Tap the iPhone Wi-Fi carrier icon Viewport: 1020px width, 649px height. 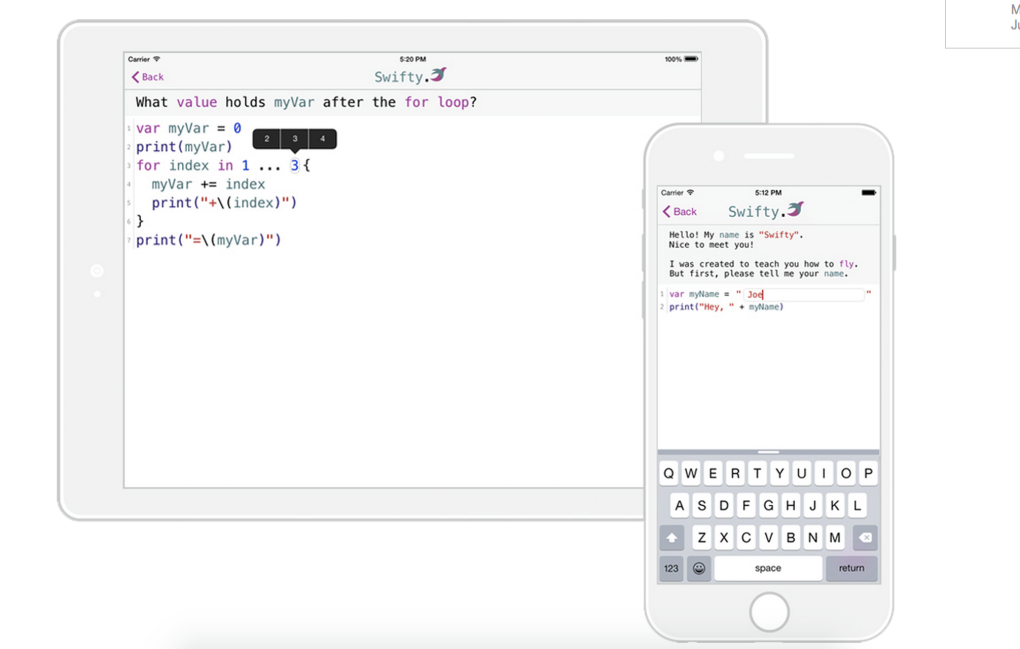[x=690, y=192]
